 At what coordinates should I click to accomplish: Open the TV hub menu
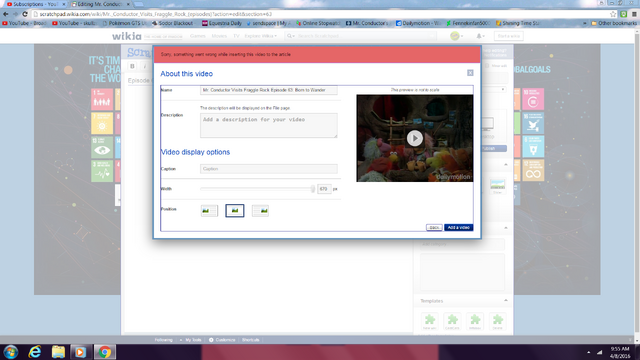tap(236, 36)
